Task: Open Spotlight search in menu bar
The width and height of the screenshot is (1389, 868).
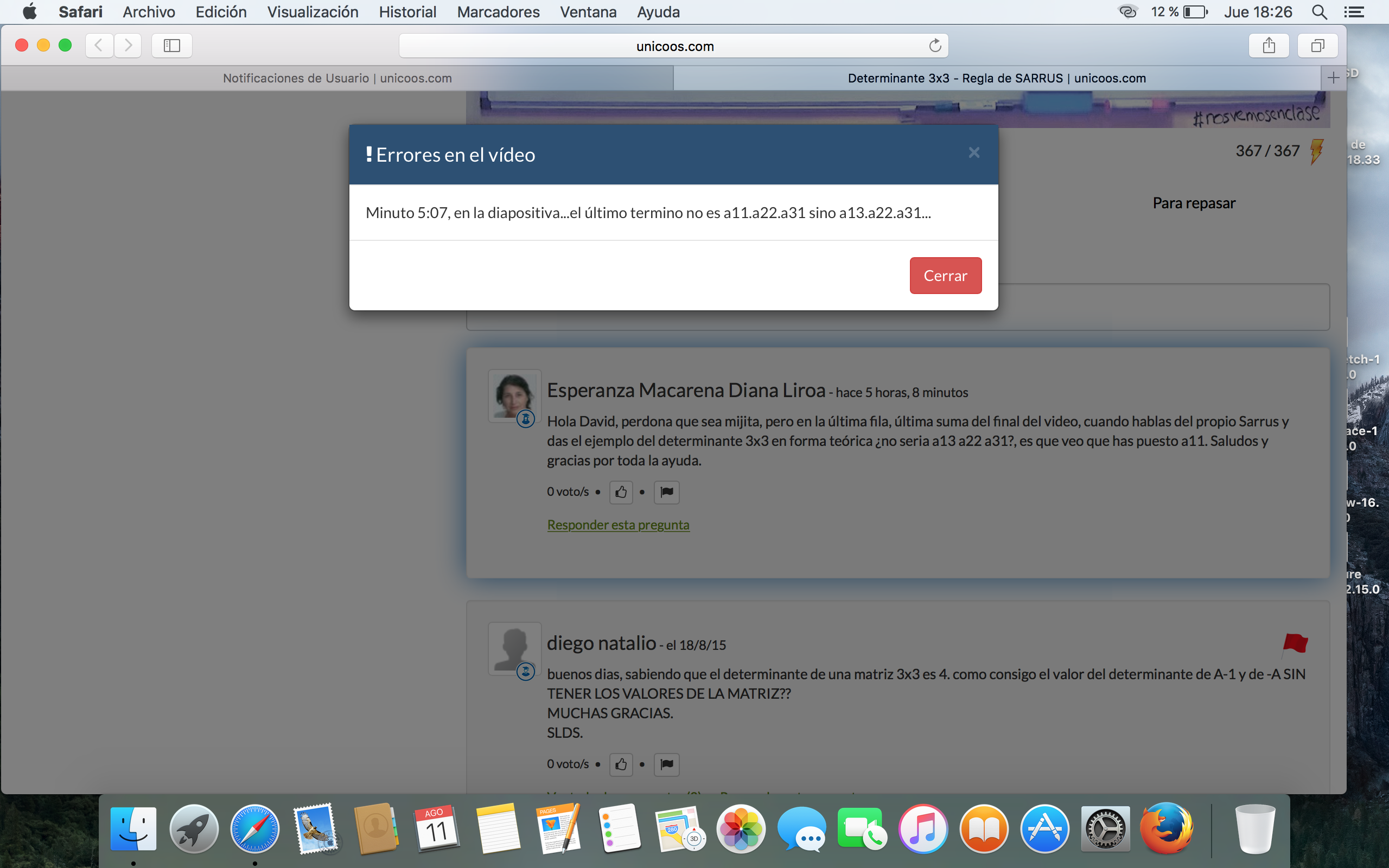Action: click(1319, 12)
